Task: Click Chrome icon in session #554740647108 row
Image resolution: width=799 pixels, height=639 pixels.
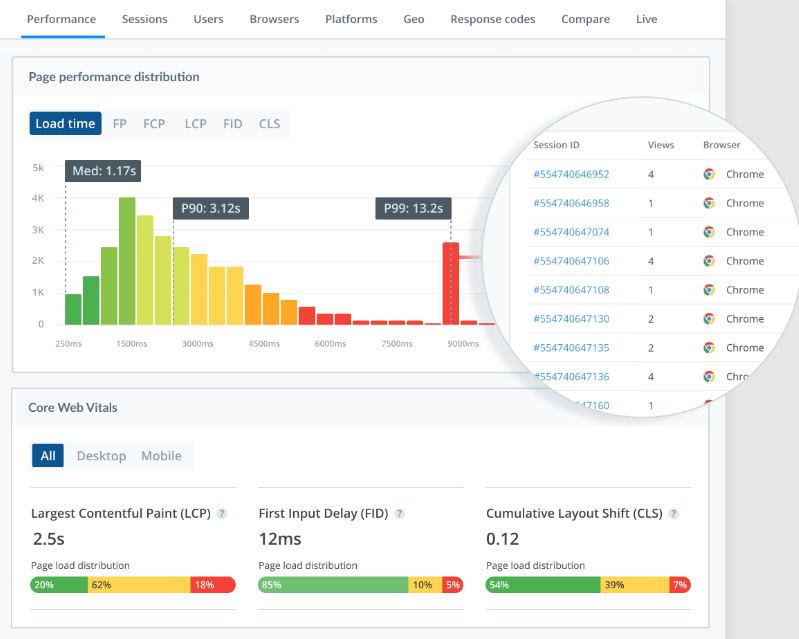Action: (x=709, y=290)
